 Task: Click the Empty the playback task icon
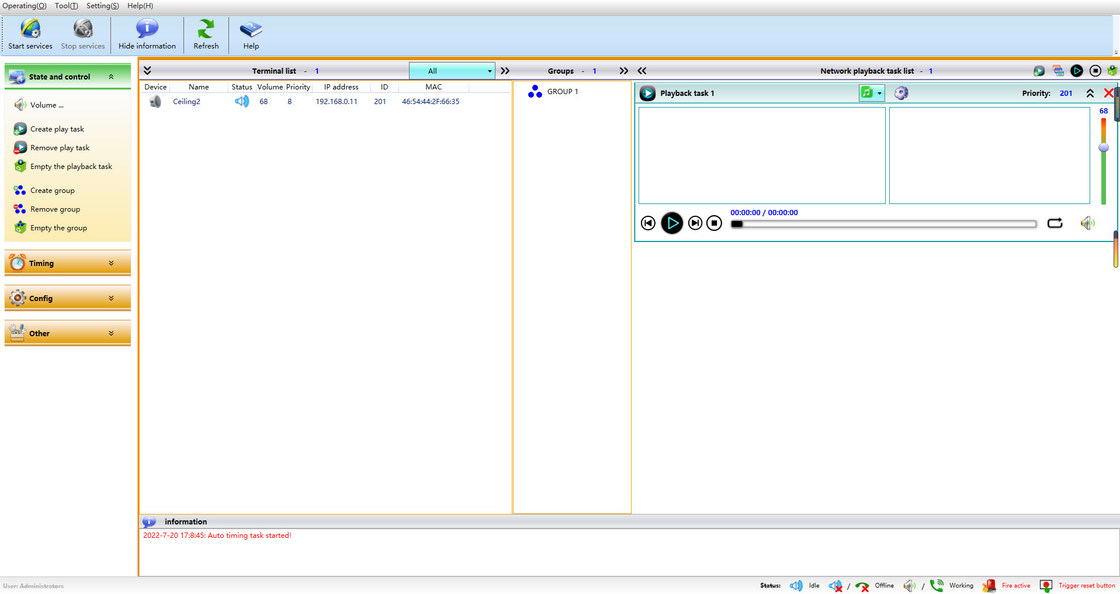point(22,166)
